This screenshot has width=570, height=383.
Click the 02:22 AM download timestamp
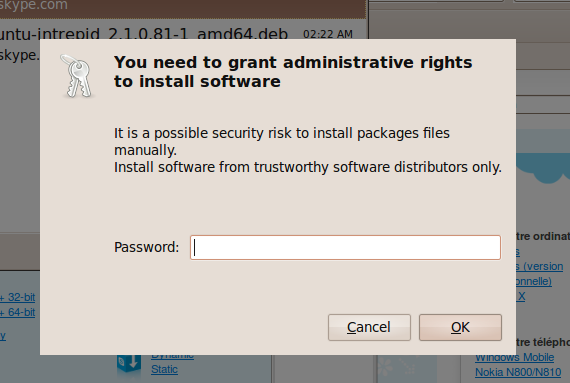[x=328, y=34]
